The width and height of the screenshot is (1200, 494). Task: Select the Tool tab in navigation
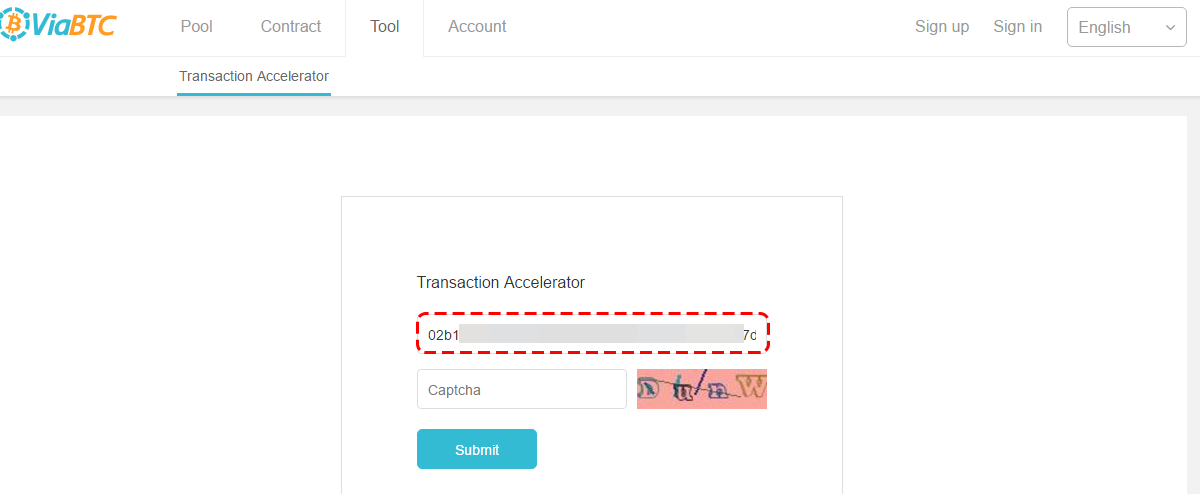point(385,27)
